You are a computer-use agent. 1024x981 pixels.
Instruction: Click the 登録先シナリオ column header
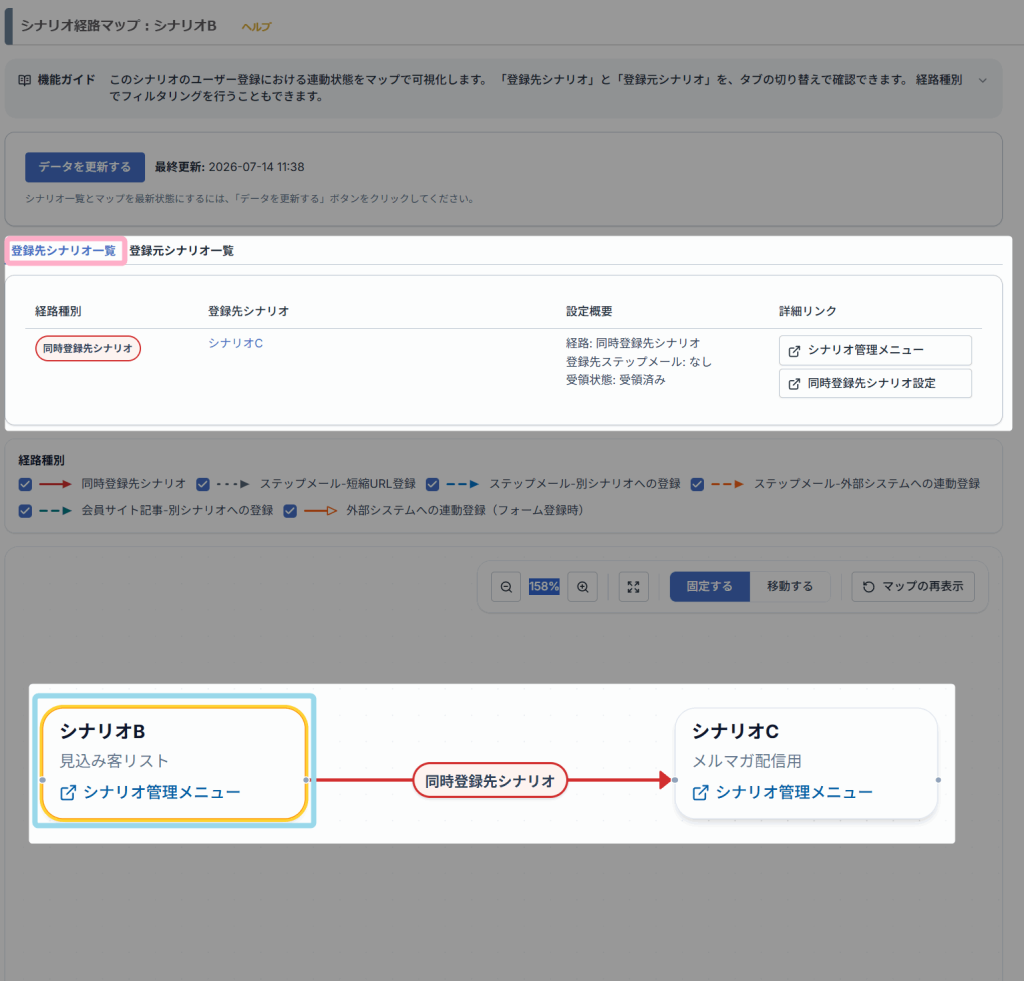249,312
